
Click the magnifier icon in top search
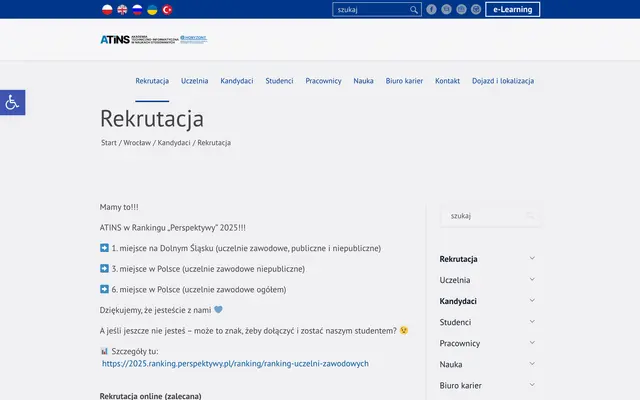[414, 10]
